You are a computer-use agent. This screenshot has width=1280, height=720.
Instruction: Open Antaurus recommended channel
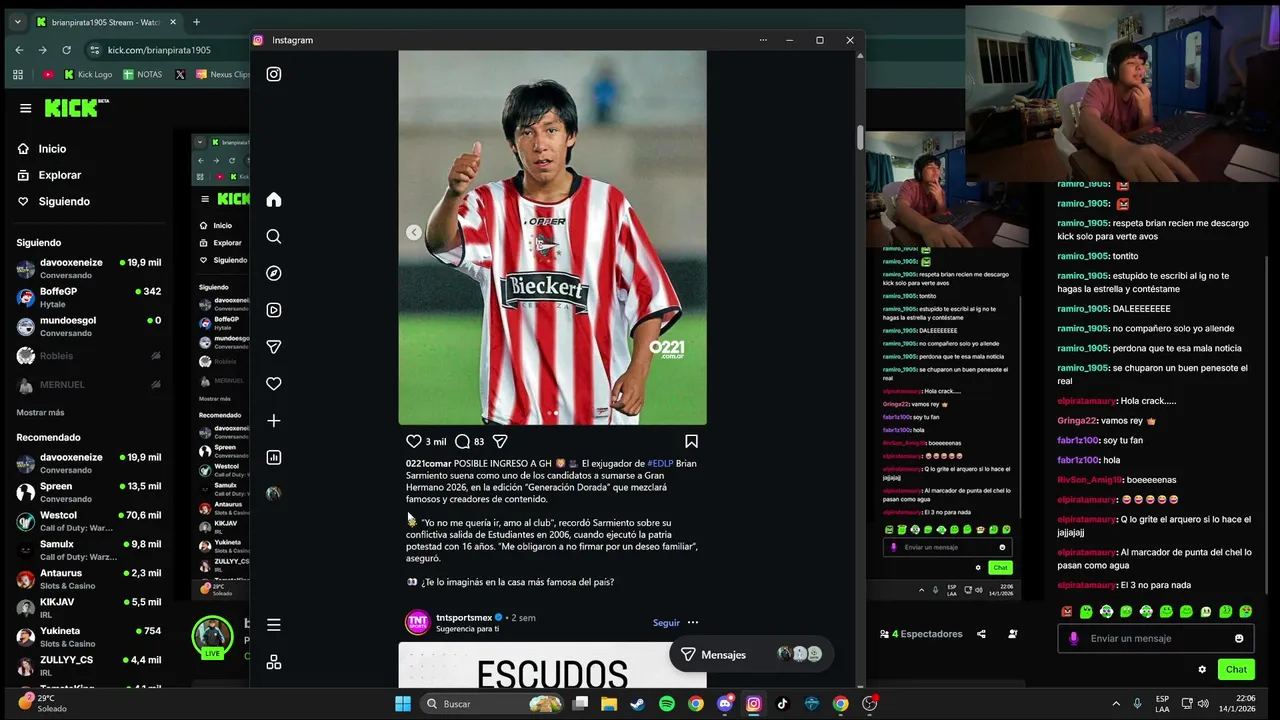(88, 579)
